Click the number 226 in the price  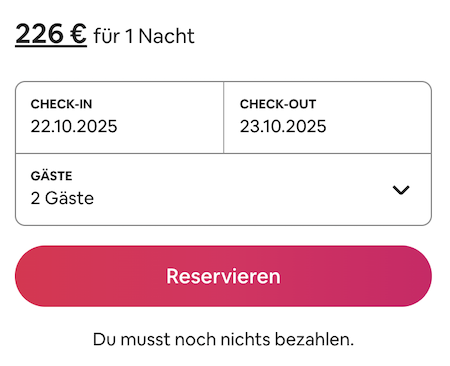(x=39, y=34)
